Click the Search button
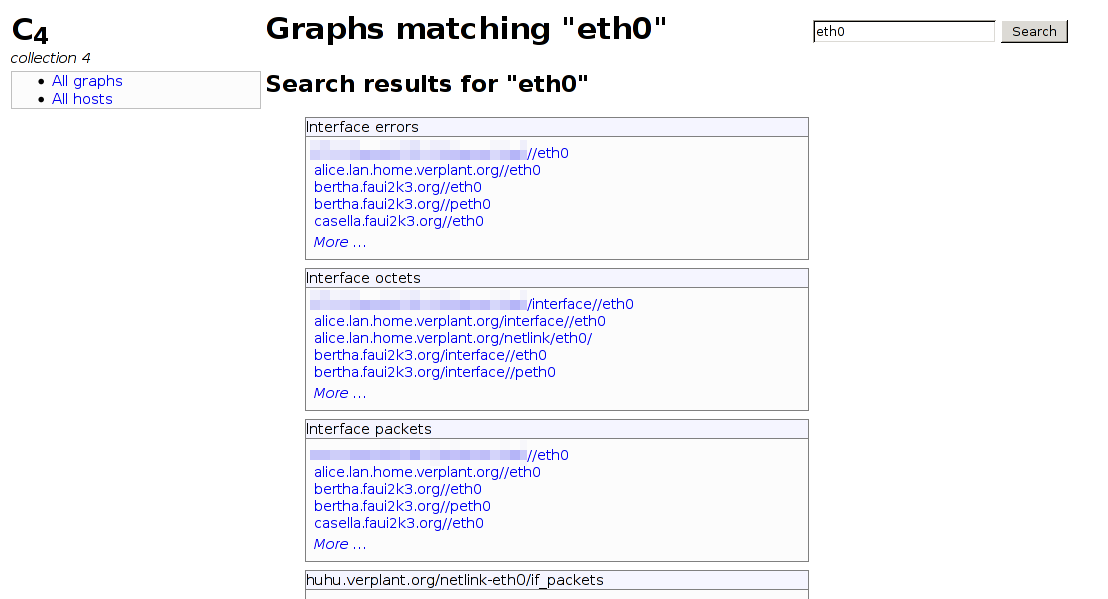Image resolution: width=1108 pixels, height=599 pixels. tap(1034, 32)
